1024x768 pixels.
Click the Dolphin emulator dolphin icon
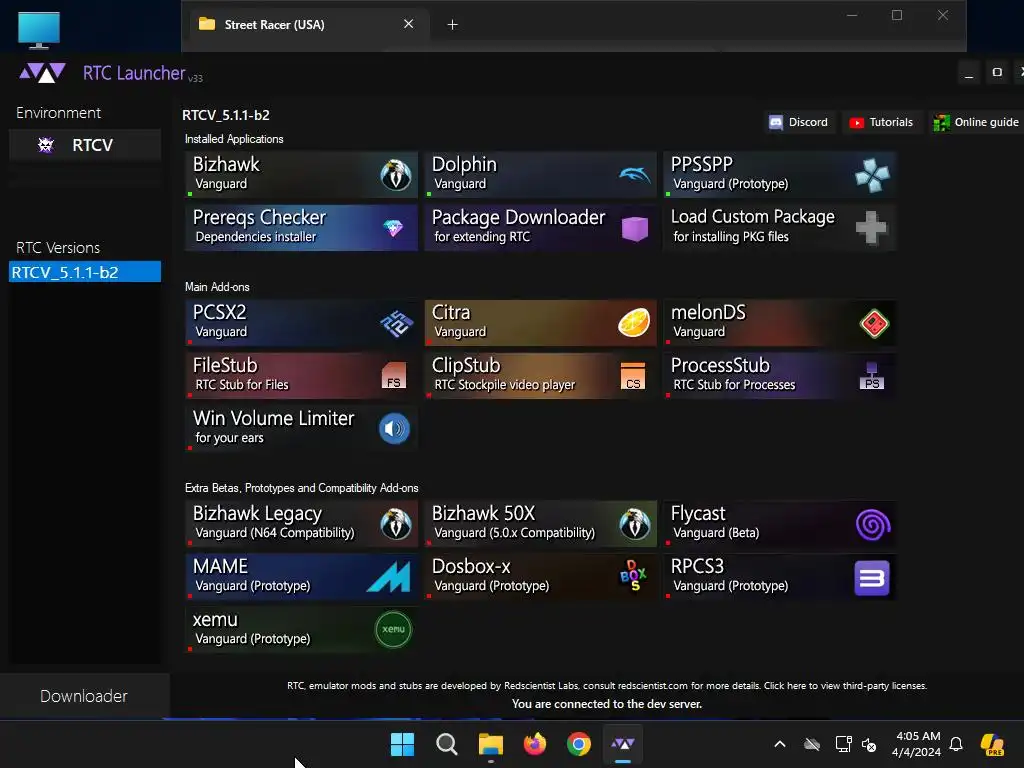pos(635,174)
